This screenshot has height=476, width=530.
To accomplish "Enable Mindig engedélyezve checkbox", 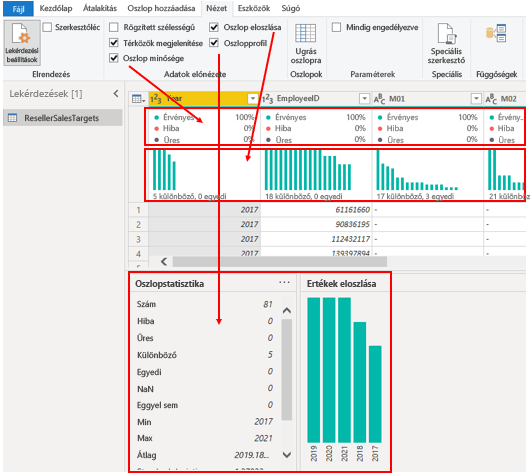I will point(336,27).
